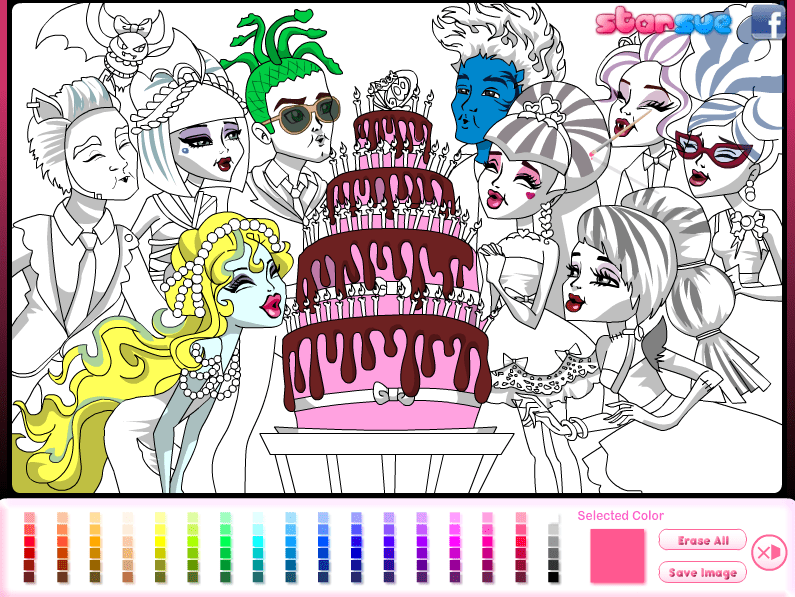The image size is (795, 597).
Task: Open the starsue logo link
Action: [x=663, y=22]
